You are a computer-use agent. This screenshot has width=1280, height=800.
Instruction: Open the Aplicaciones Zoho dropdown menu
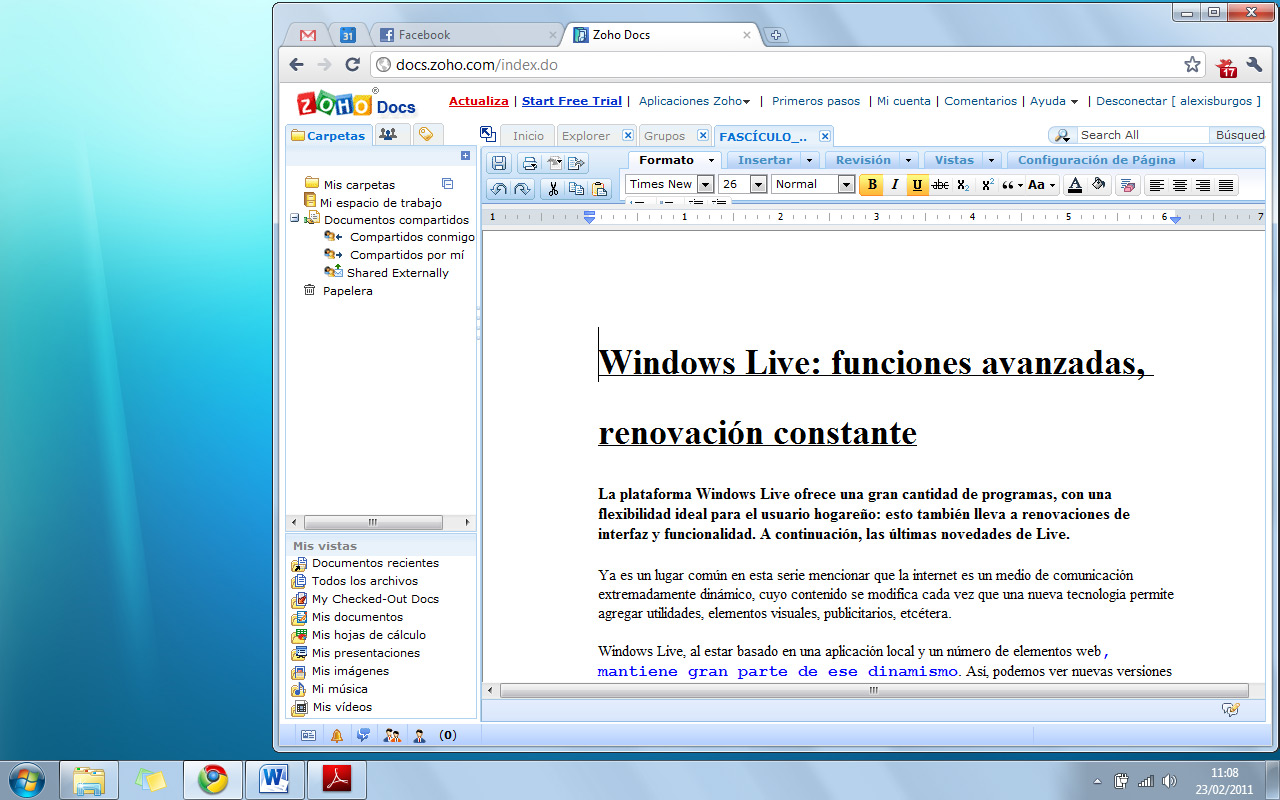694,101
